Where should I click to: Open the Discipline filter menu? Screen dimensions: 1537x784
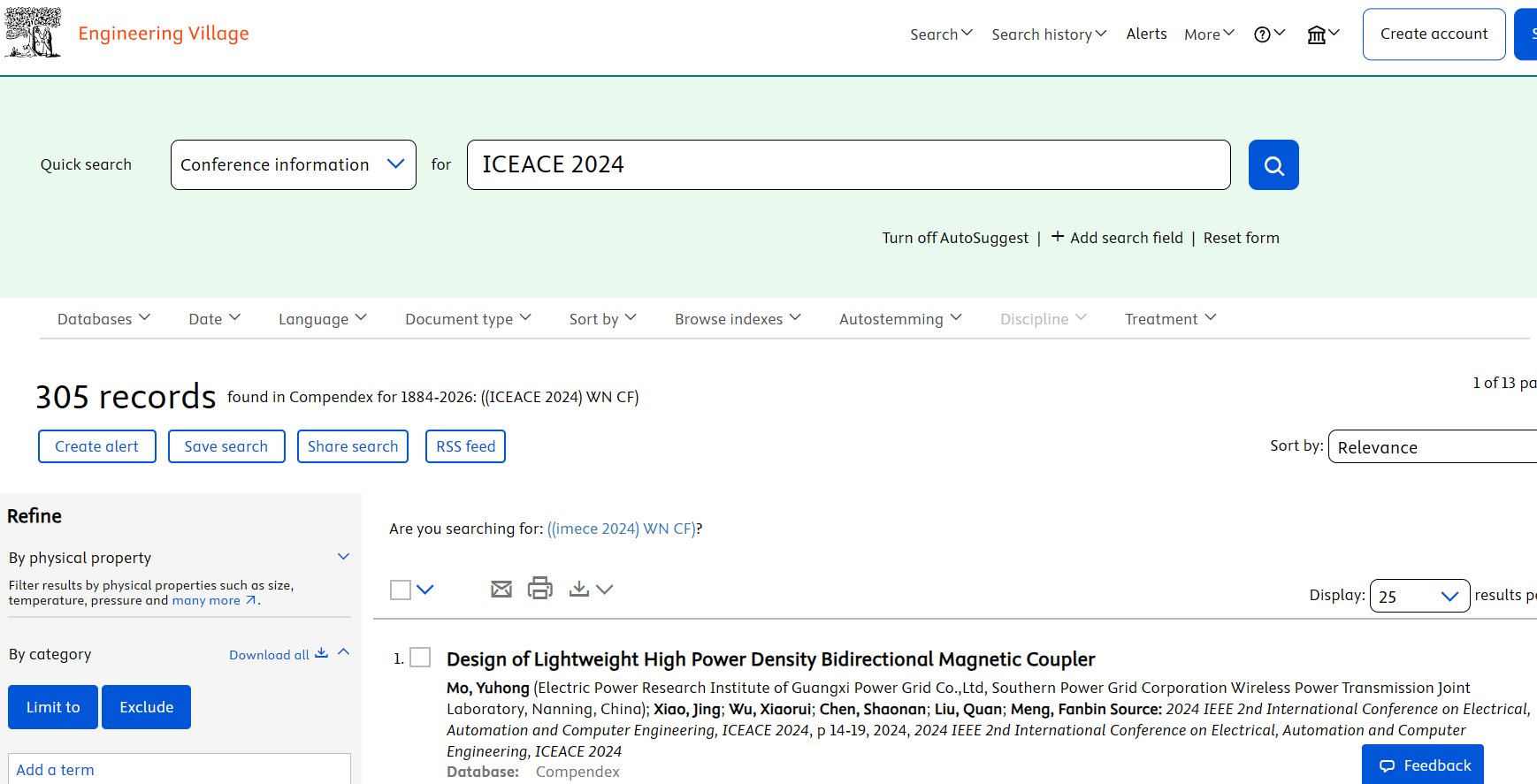pyautogui.click(x=1044, y=318)
